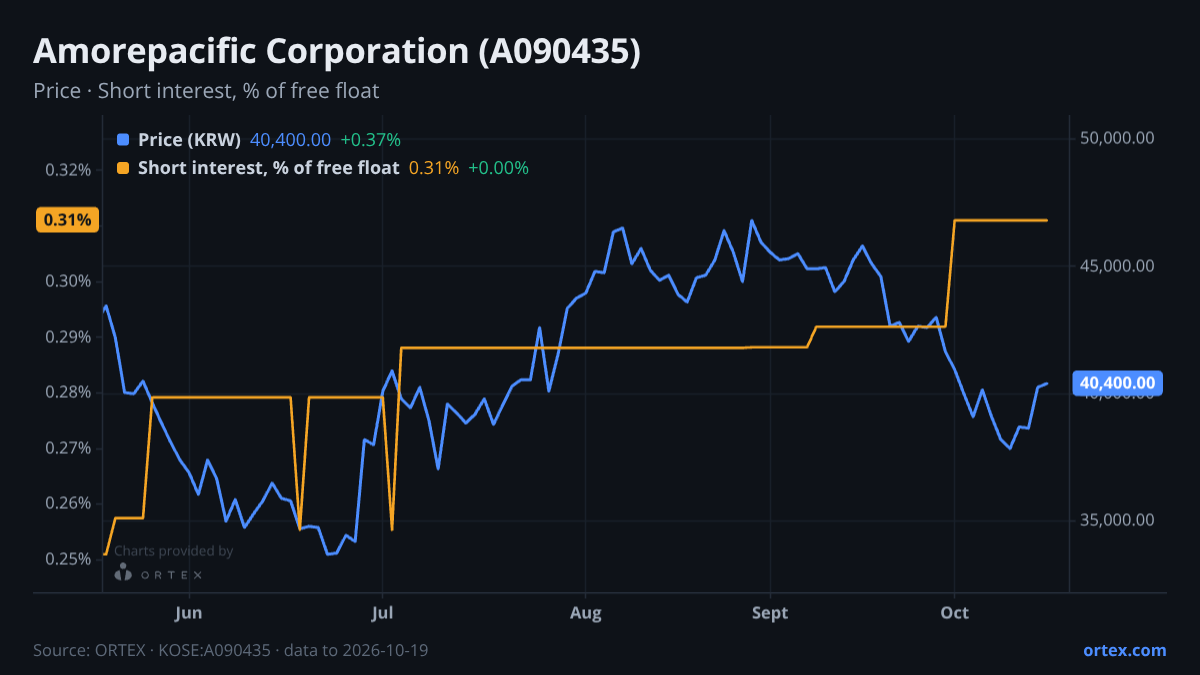Click the orange 0.31% axis value badge

point(68,220)
